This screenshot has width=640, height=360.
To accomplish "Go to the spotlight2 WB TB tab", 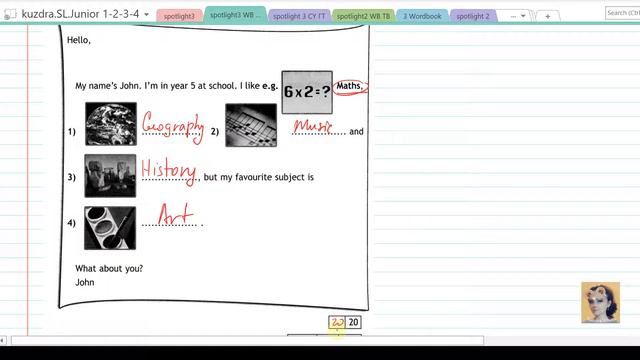I will click(x=363, y=16).
